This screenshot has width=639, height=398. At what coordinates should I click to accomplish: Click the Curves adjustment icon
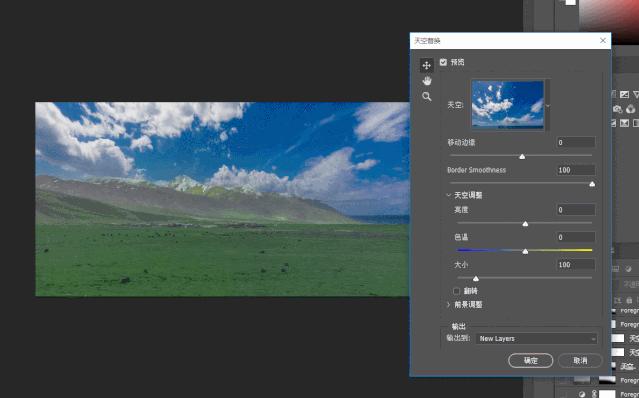624,95
